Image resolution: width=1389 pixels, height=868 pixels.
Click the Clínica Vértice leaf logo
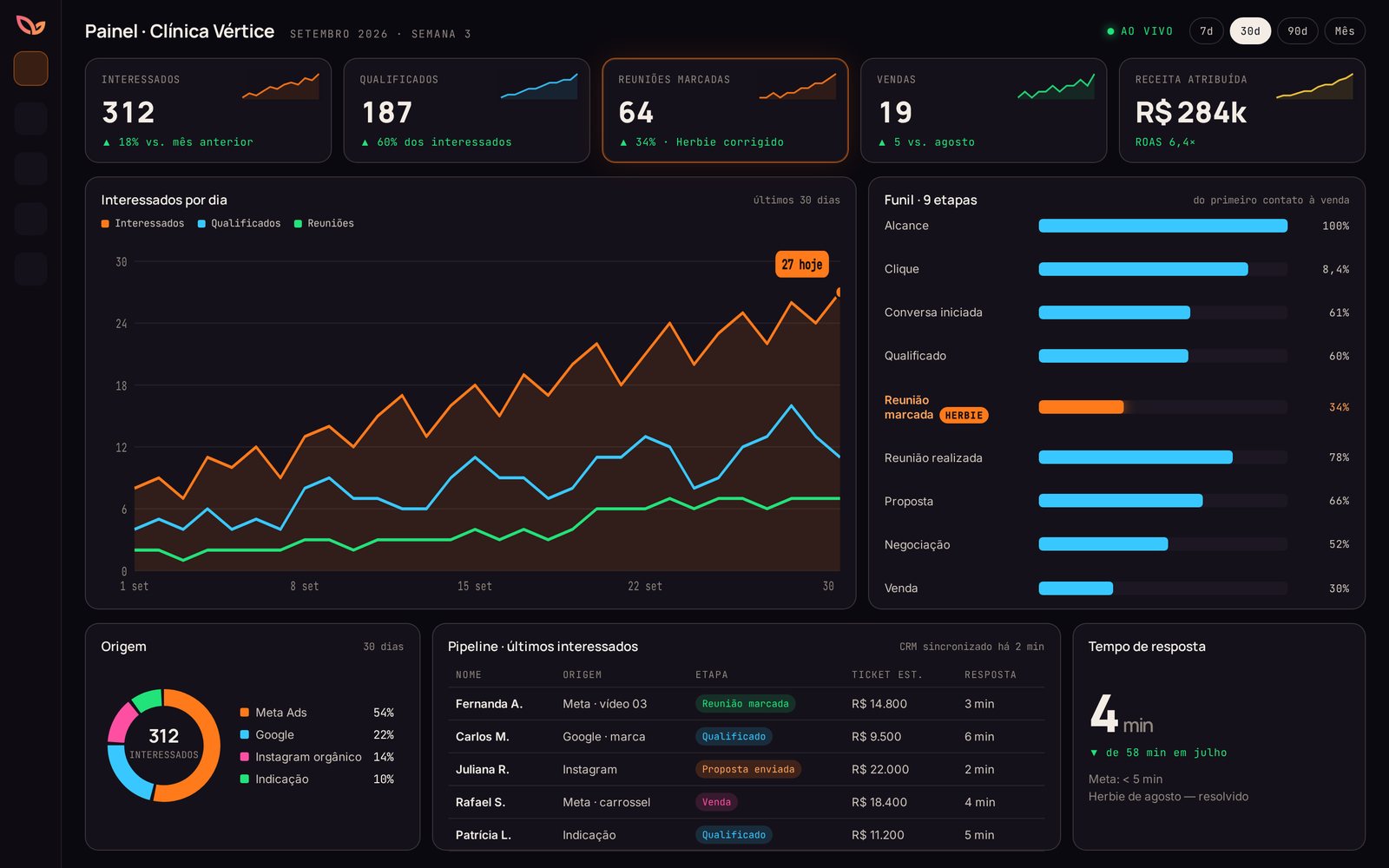30,26
